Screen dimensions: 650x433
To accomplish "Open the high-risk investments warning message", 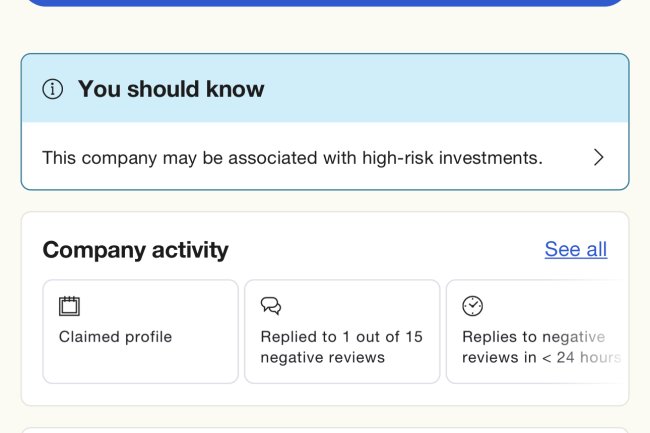I will [x=292, y=157].
